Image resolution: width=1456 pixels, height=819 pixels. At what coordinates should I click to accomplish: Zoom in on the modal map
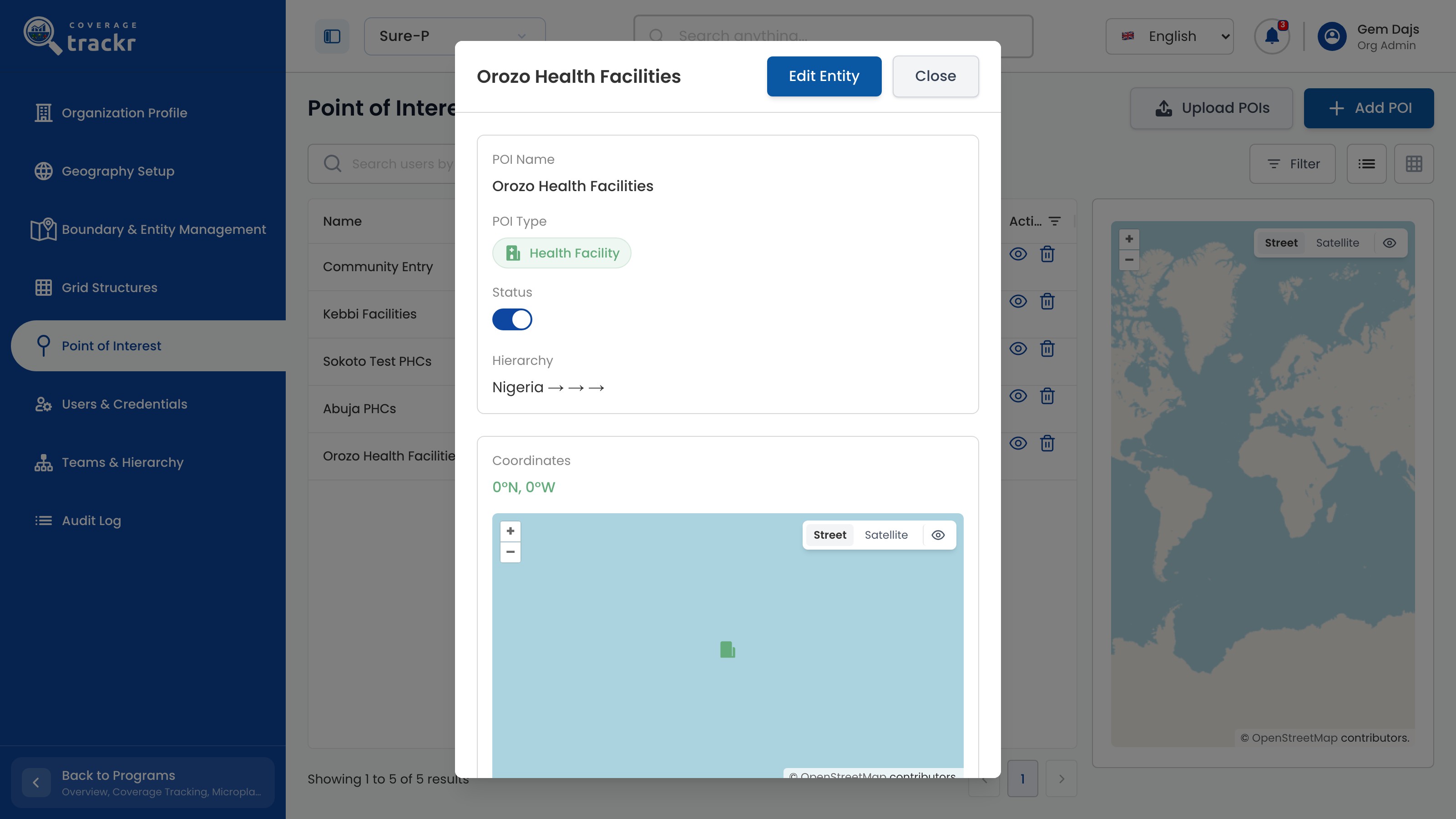click(x=511, y=531)
